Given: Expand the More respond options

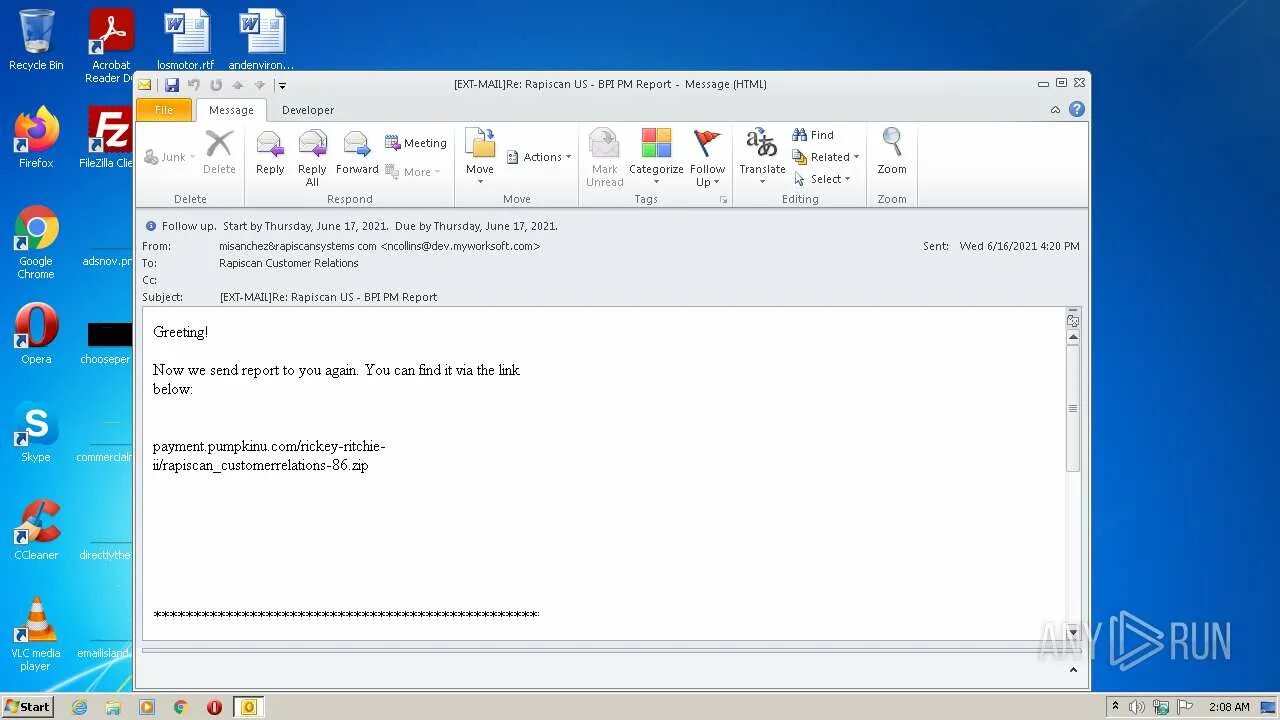Looking at the screenshot, I should 413,172.
